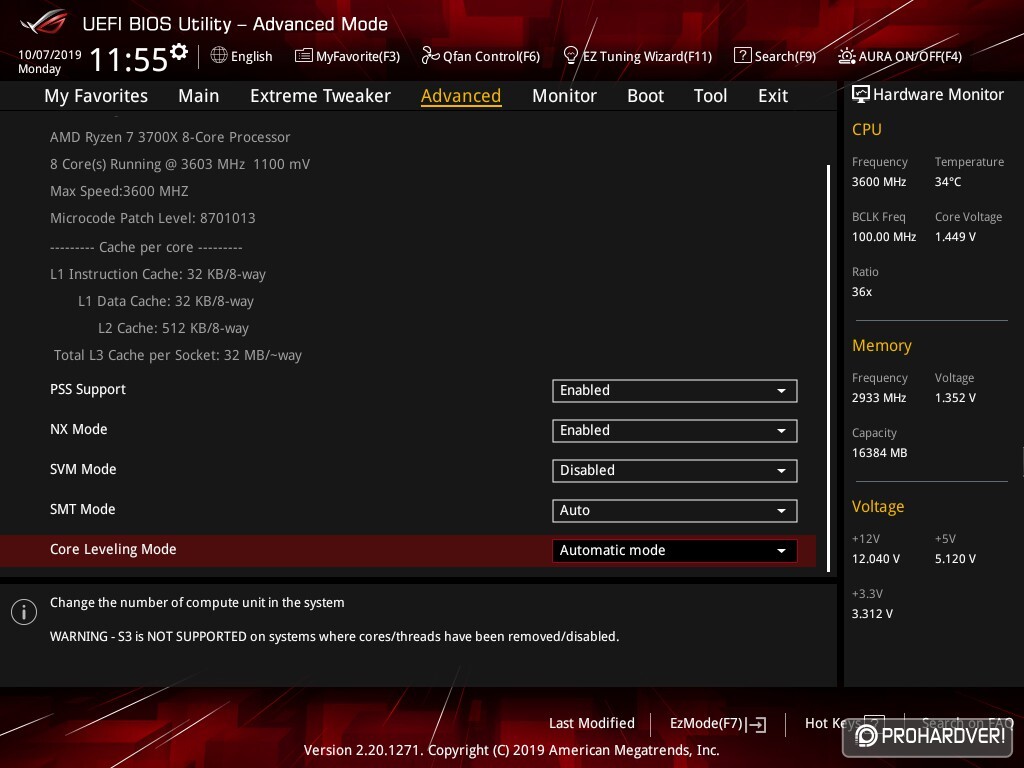The image size is (1024, 768).
Task: Click the S3 NOT SUPPORTED warning text
Action: pyautogui.click(x=334, y=636)
